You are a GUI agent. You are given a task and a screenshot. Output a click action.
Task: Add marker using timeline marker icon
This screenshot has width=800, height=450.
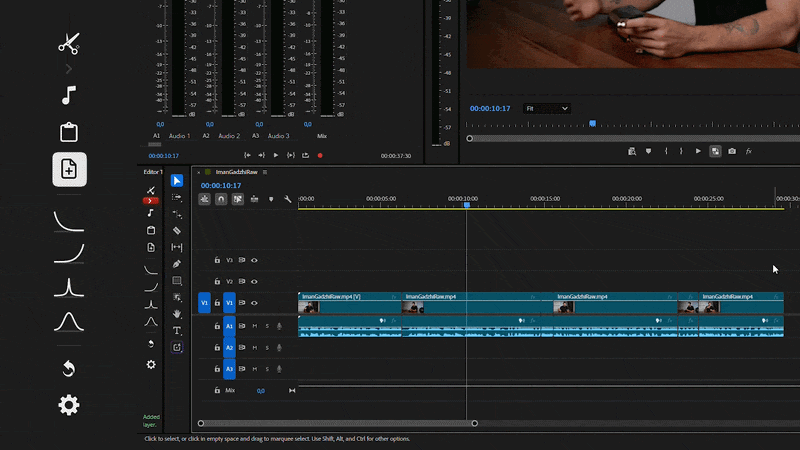(x=271, y=199)
